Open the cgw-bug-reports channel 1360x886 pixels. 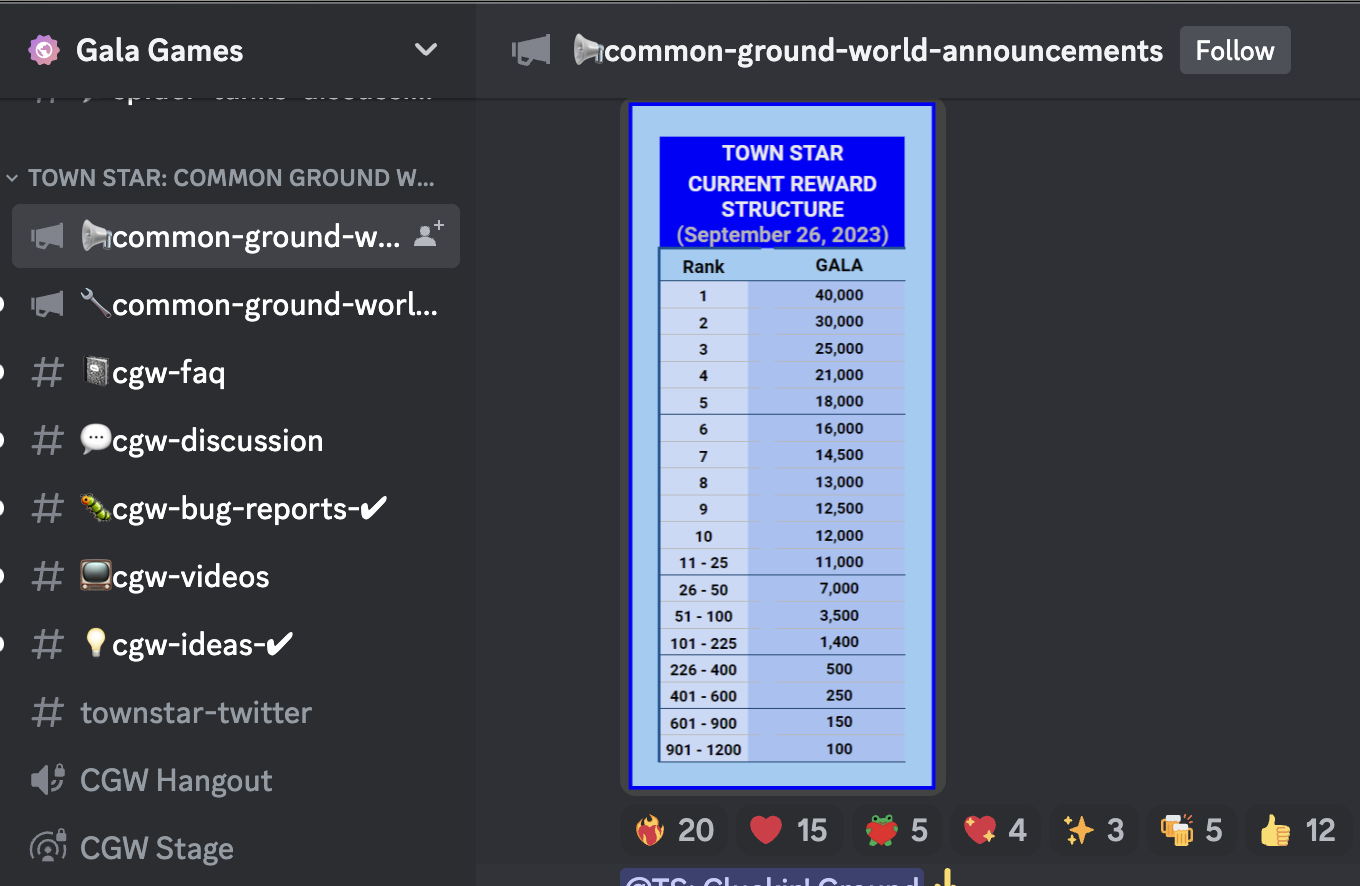[236, 508]
